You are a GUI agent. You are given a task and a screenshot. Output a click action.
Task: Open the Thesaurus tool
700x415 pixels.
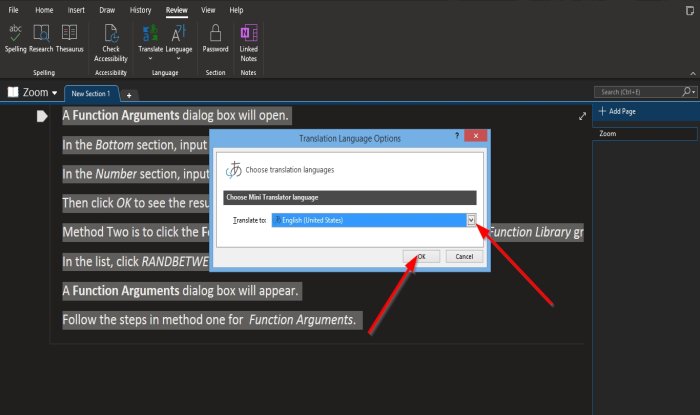pos(70,38)
